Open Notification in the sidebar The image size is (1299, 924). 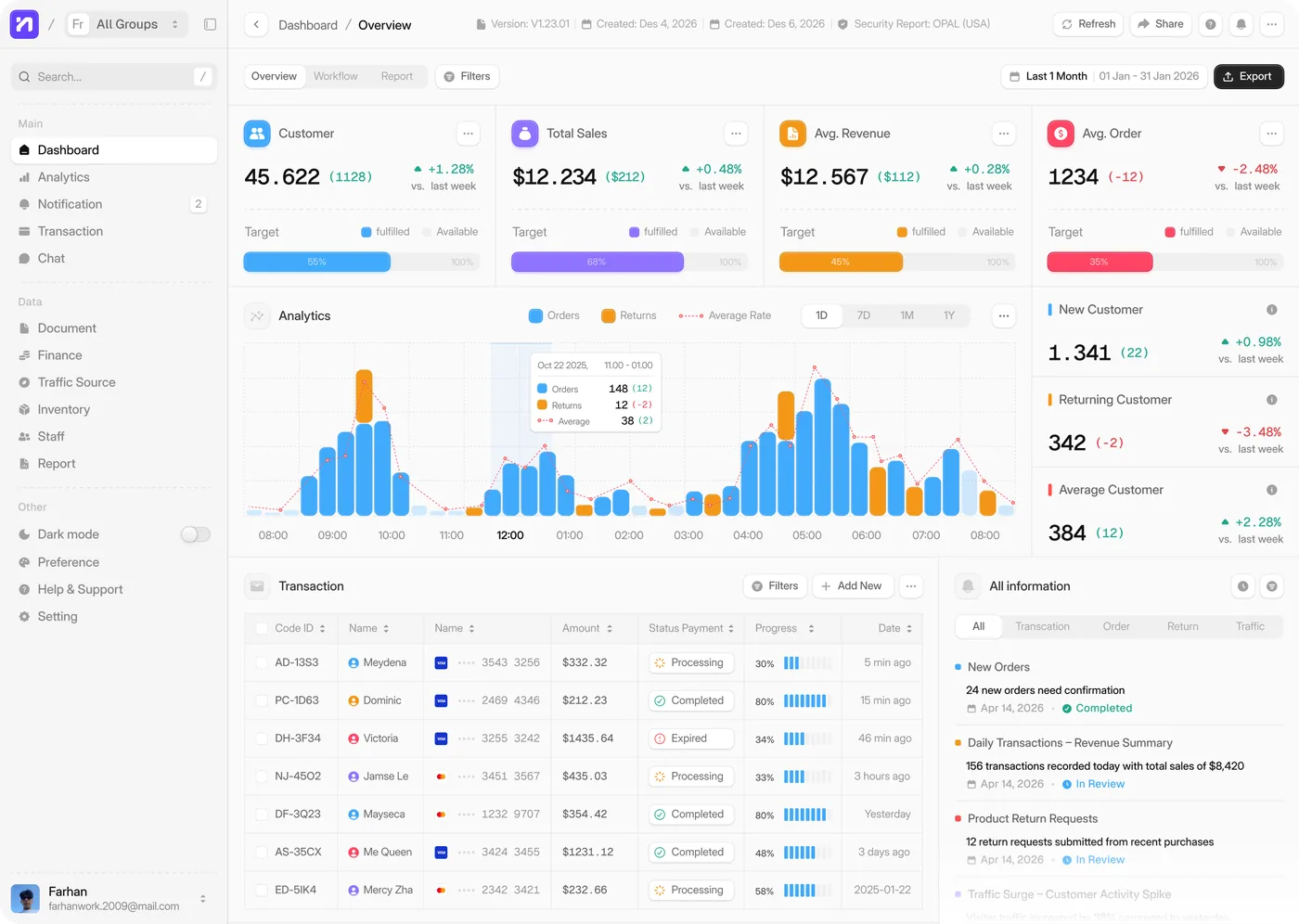pyautogui.click(x=114, y=204)
